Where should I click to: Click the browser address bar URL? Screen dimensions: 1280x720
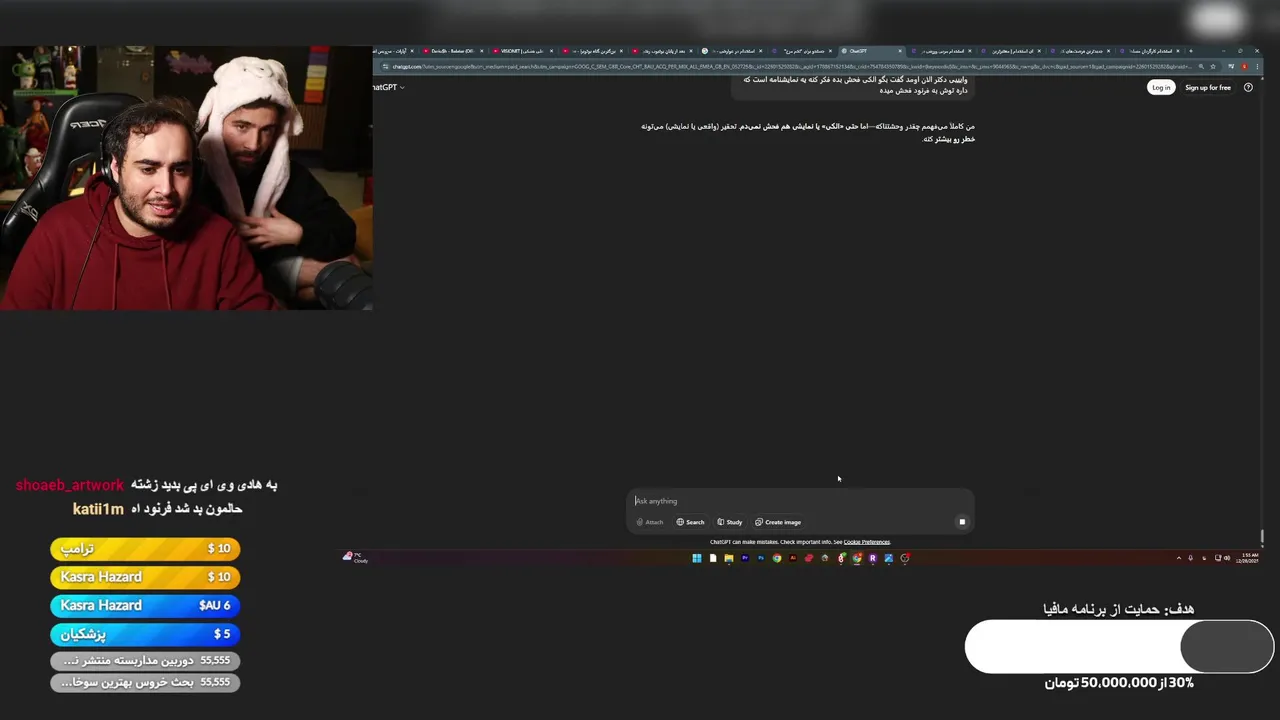click(x=790, y=67)
